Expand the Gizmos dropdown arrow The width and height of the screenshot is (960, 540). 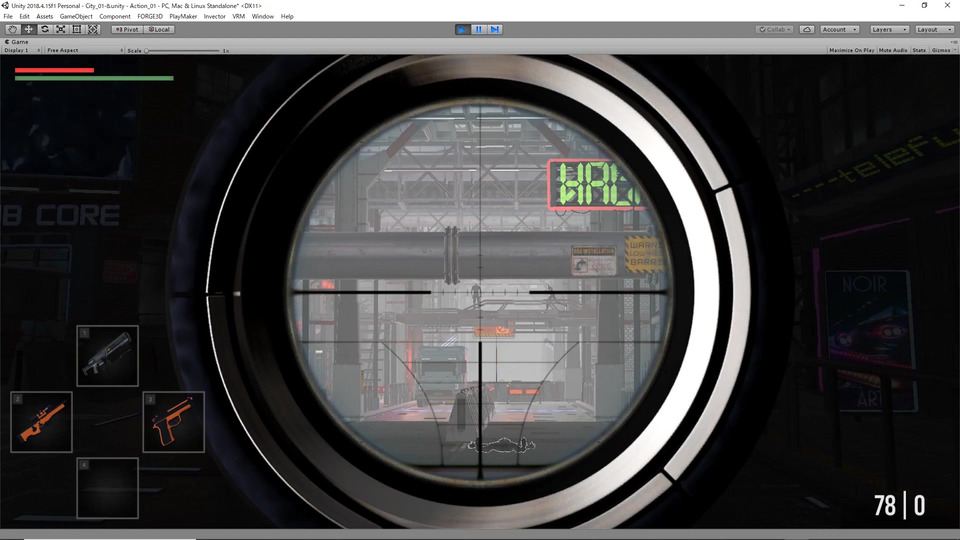point(955,50)
